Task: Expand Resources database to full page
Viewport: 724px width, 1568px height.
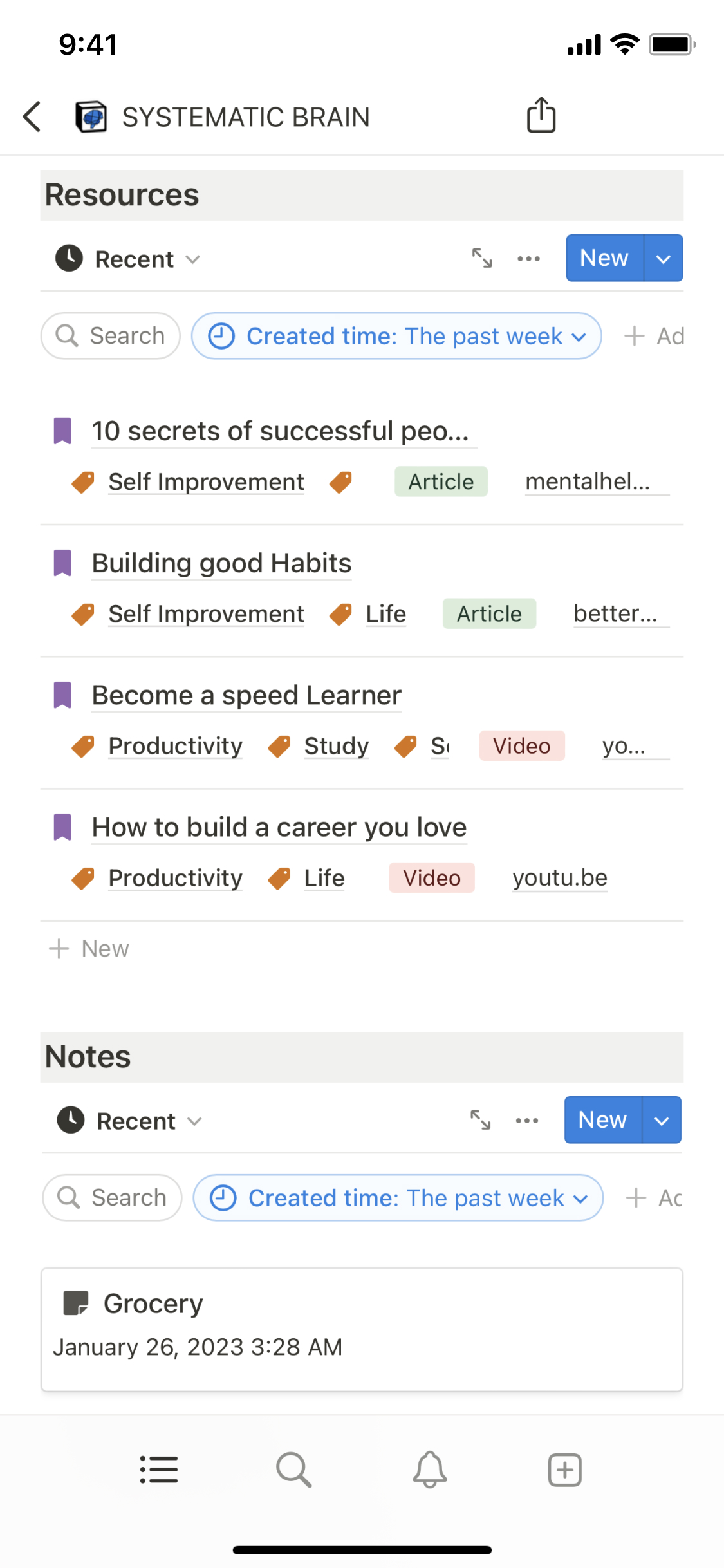Action: click(x=482, y=258)
